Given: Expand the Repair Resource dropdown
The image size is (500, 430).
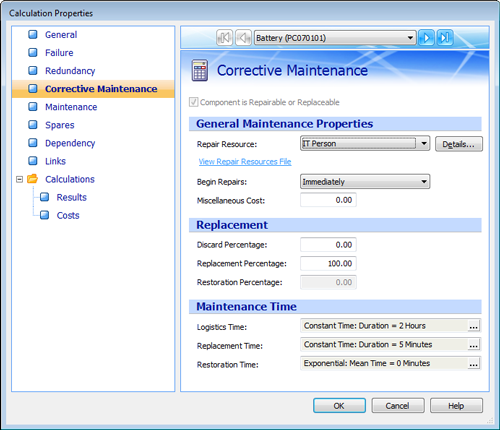Looking at the screenshot, I should [x=424, y=144].
